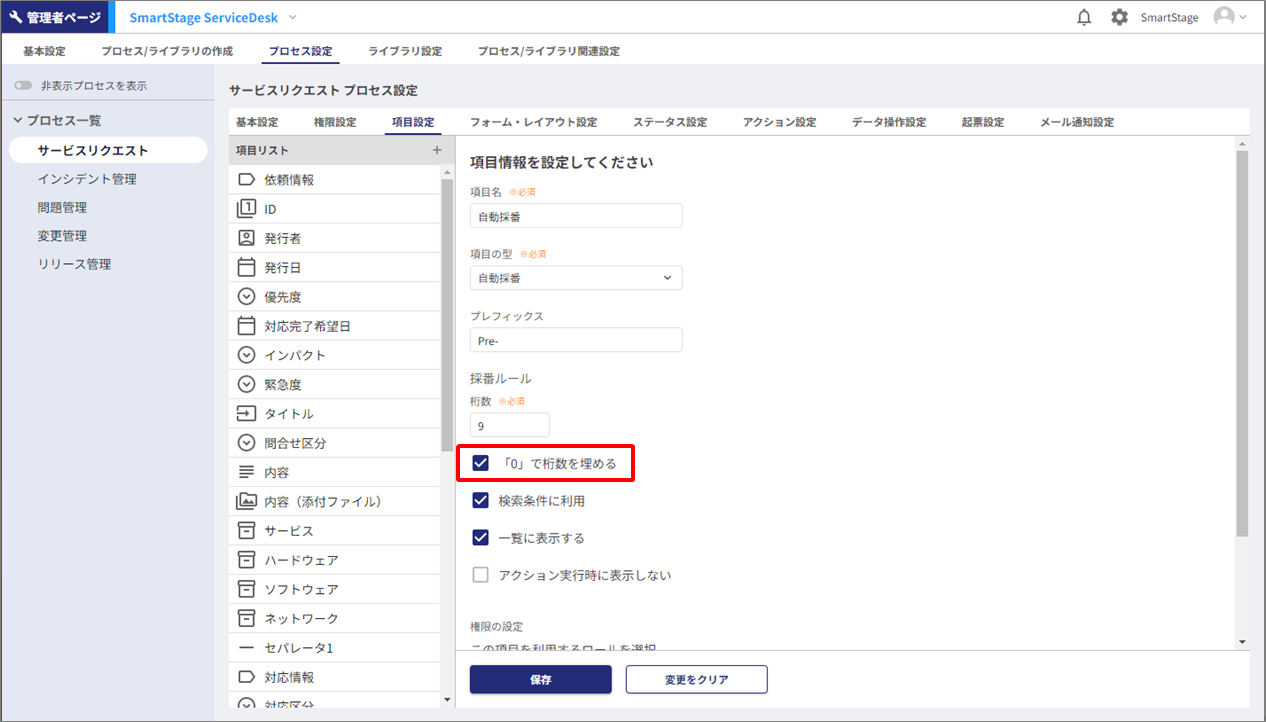This screenshot has width=1266, height=722.
Task: Click the サービス archive box icon
Action: tap(246, 530)
